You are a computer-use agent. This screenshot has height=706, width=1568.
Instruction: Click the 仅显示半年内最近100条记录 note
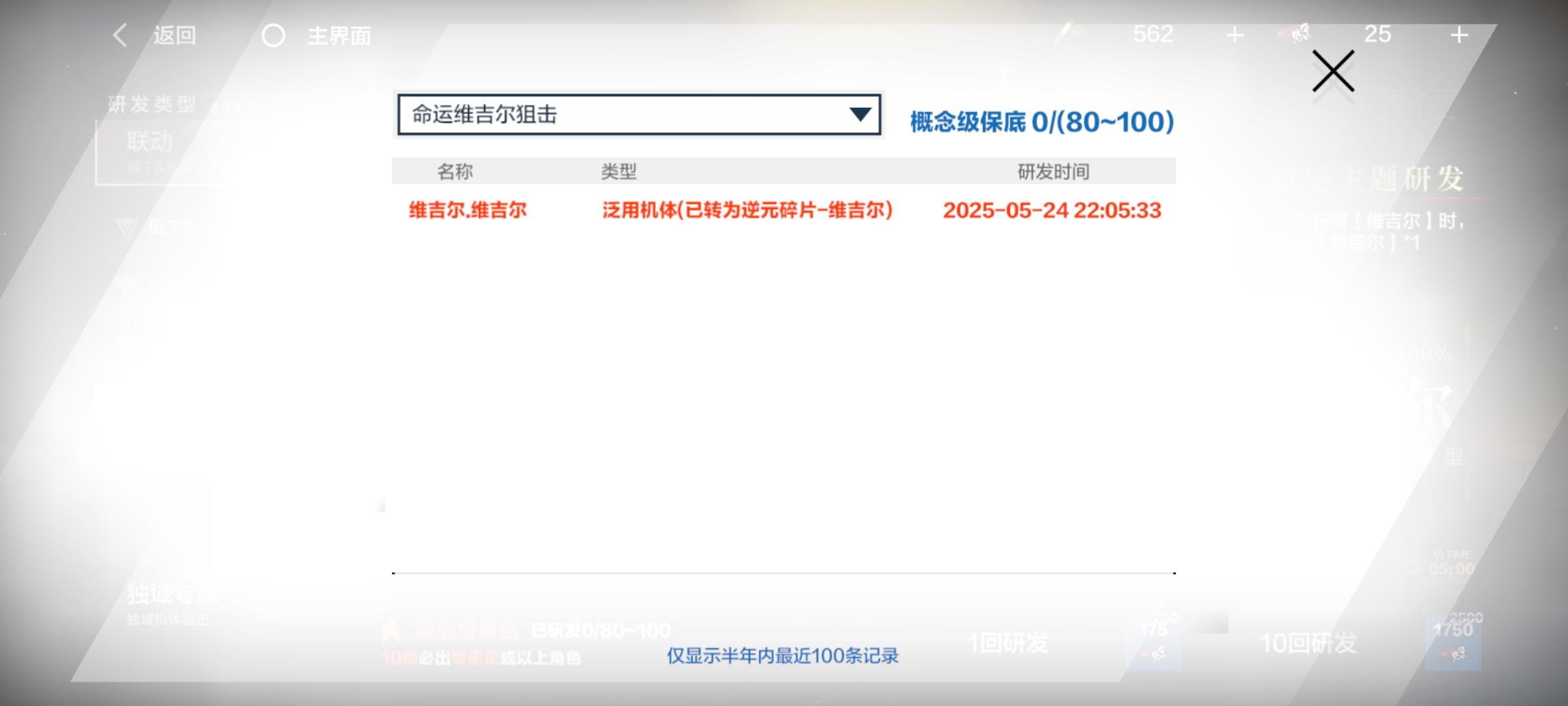pyautogui.click(x=783, y=656)
